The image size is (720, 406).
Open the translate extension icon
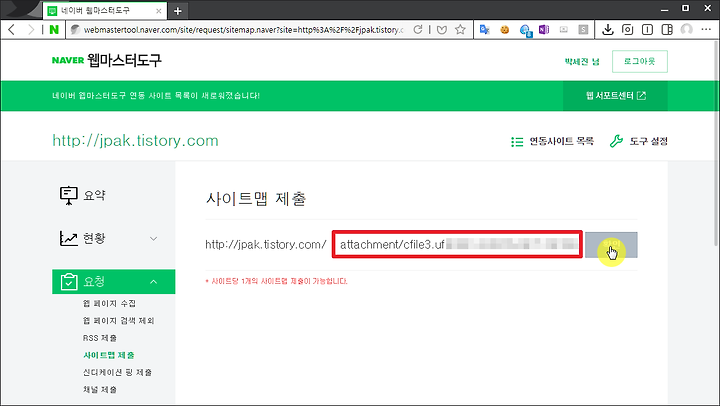pyautogui.click(x=484, y=30)
